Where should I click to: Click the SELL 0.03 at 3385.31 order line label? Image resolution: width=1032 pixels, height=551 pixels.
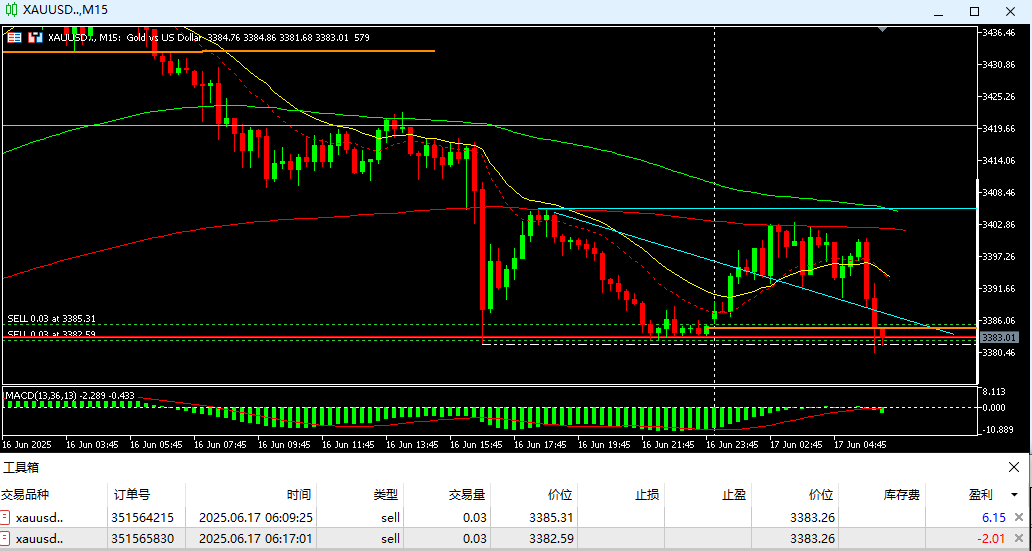(51, 319)
